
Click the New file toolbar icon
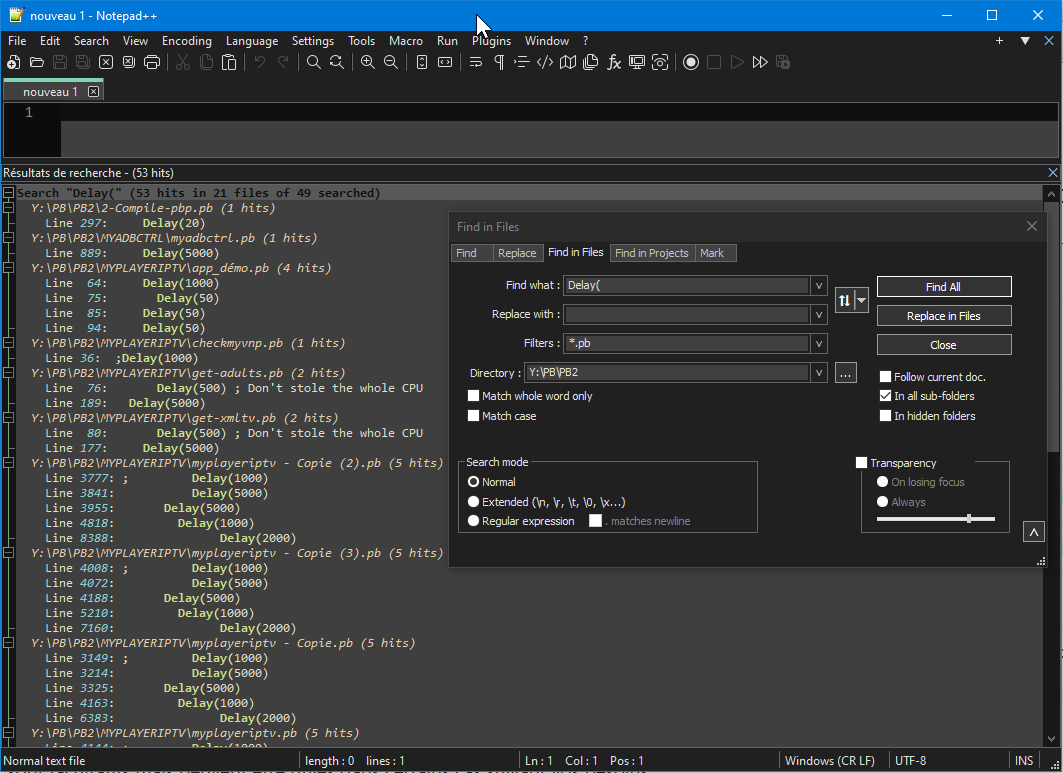pos(14,62)
